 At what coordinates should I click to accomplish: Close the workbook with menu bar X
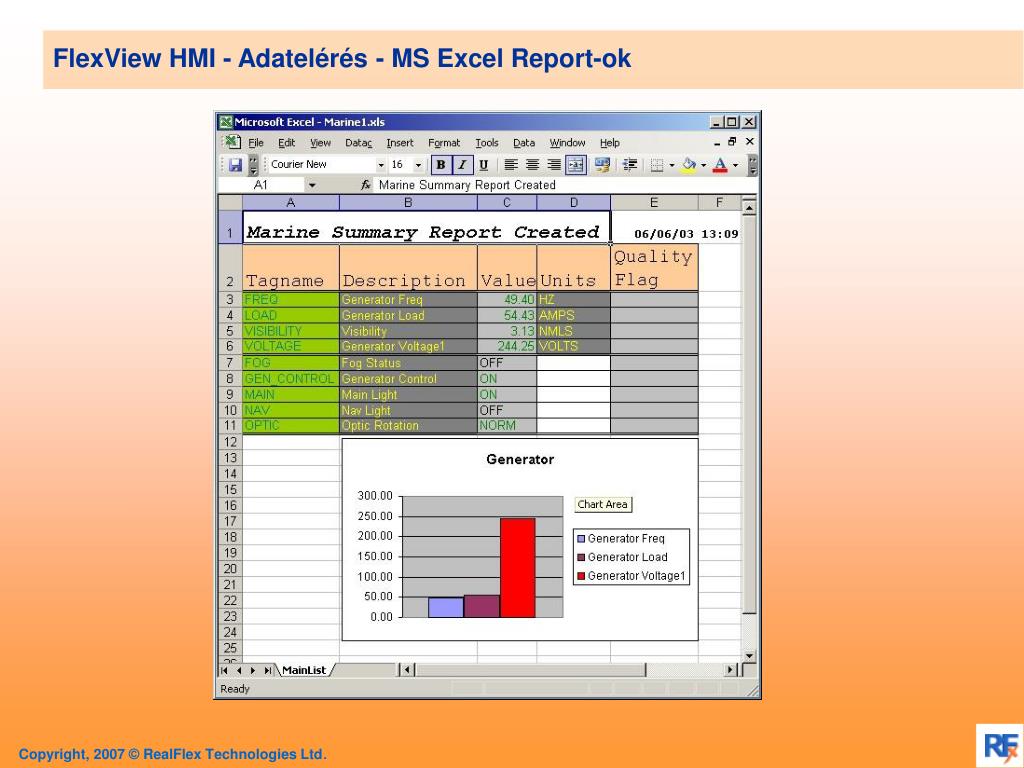coord(750,142)
